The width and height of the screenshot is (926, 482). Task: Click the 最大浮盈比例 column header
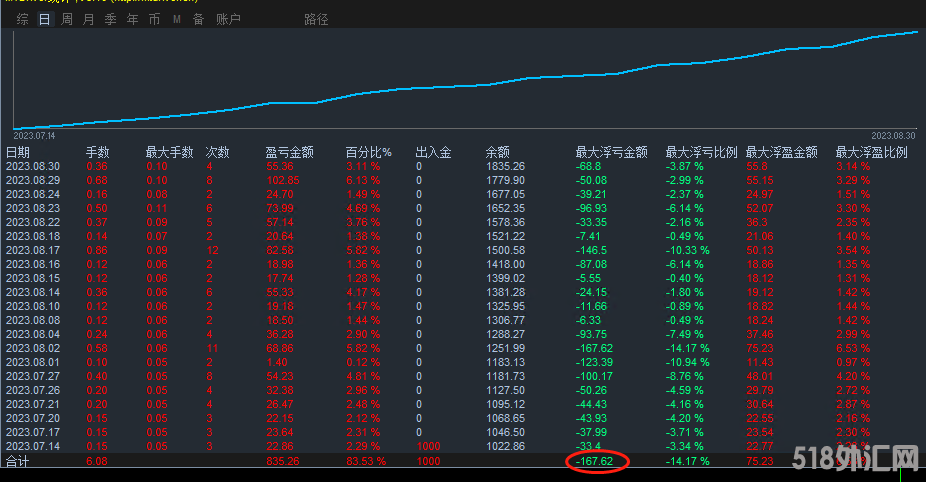point(872,152)
